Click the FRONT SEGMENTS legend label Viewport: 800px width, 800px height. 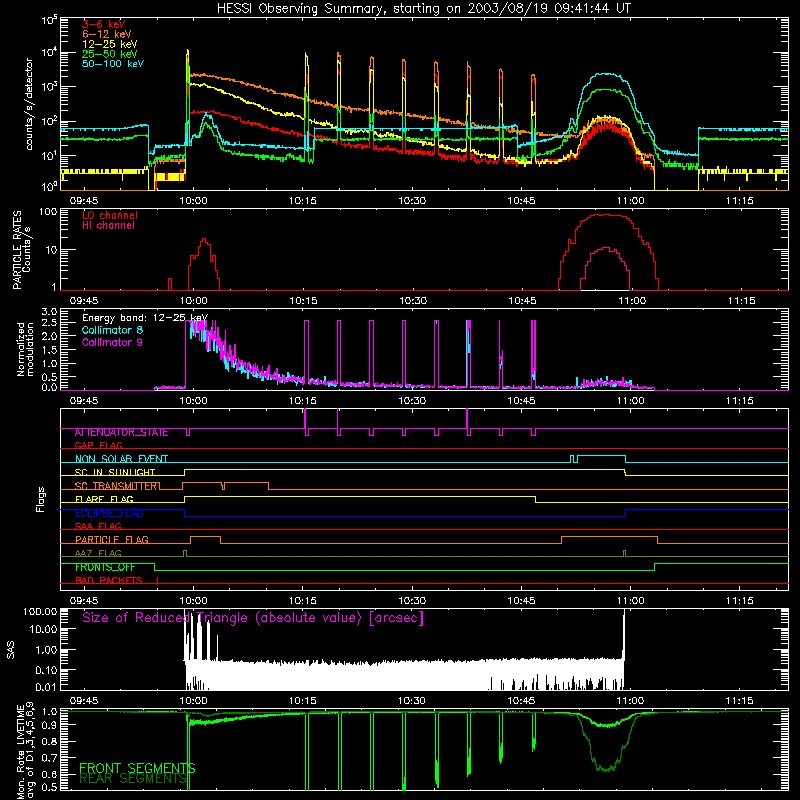click(137, 768)
